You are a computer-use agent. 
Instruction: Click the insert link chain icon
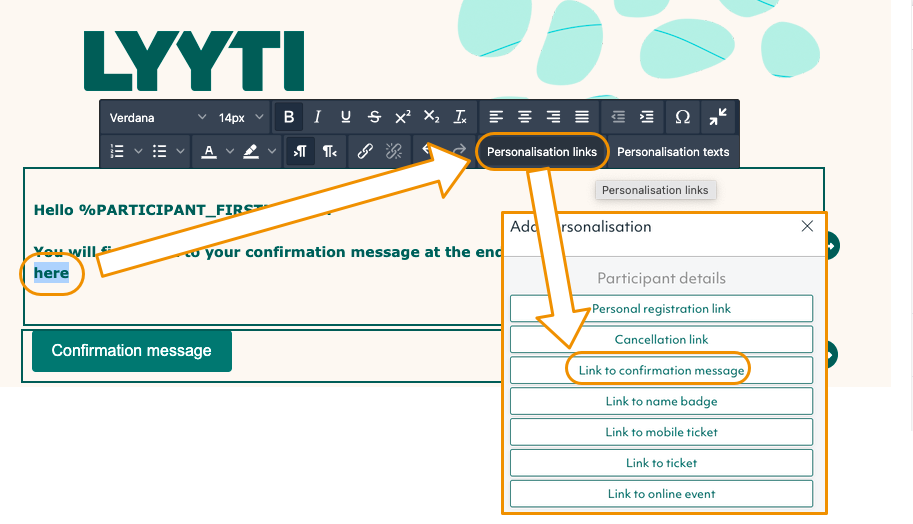click(x=365, y=152)
